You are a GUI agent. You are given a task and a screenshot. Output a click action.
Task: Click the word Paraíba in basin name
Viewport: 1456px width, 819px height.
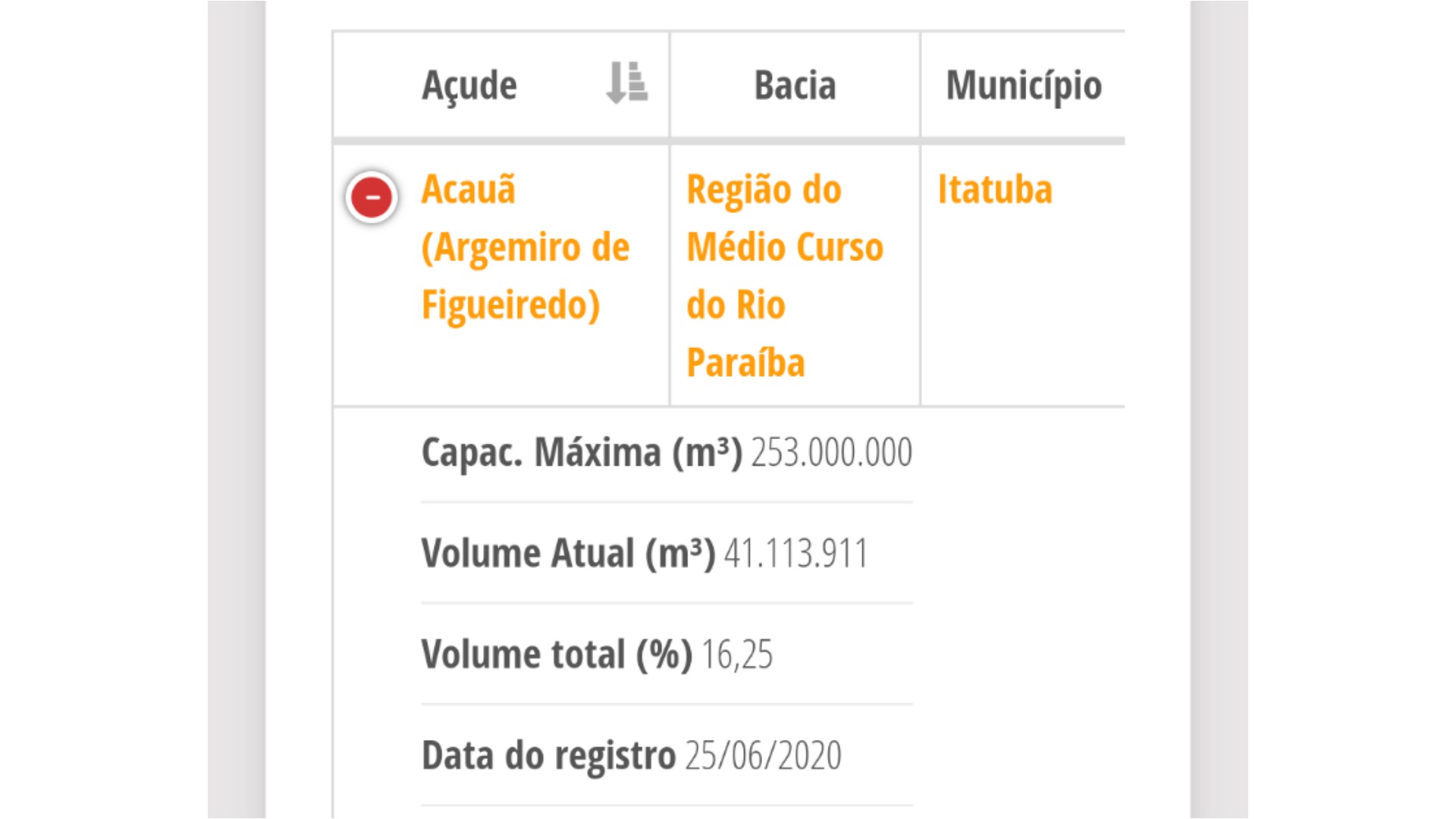pos(745,362)
